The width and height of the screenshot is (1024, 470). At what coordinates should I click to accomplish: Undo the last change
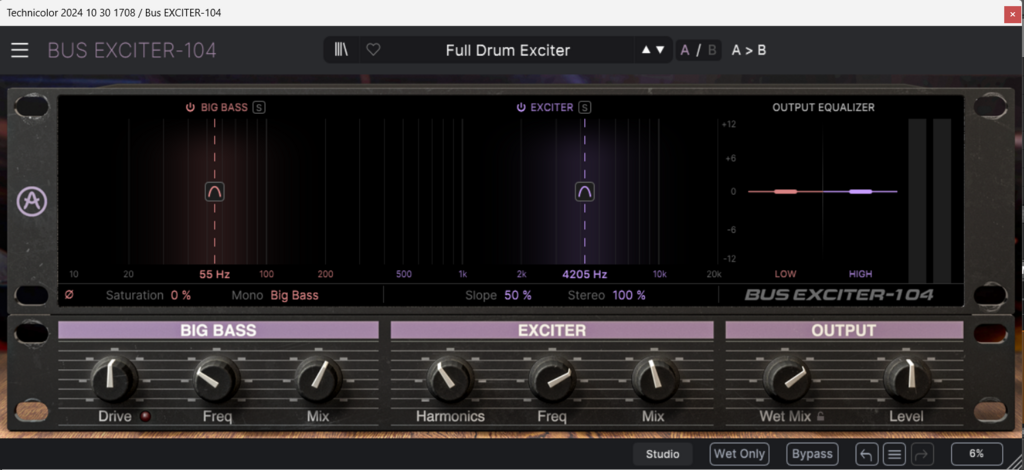867,454
